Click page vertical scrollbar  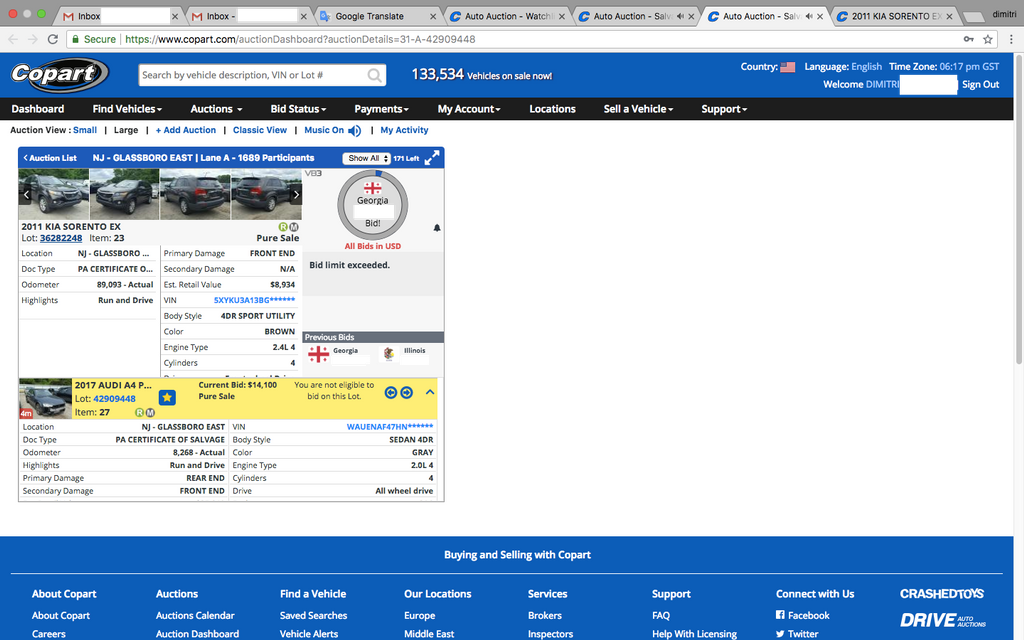coord(1019,211)
